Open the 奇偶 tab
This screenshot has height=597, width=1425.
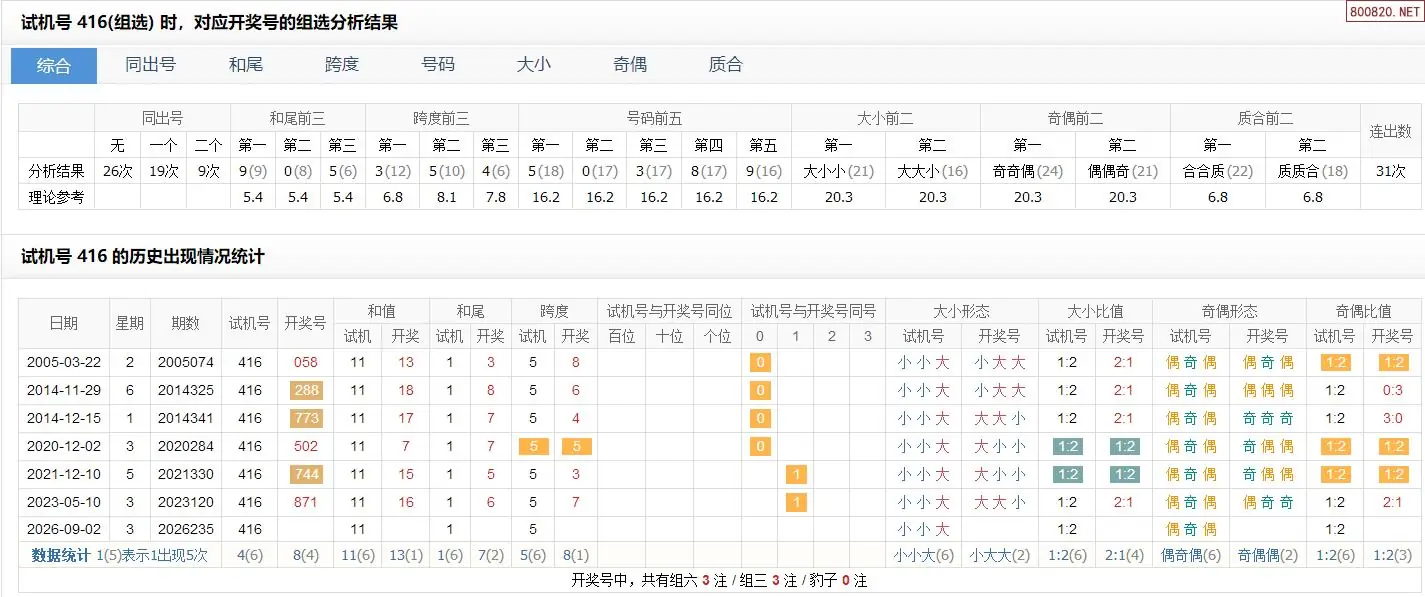630,65
